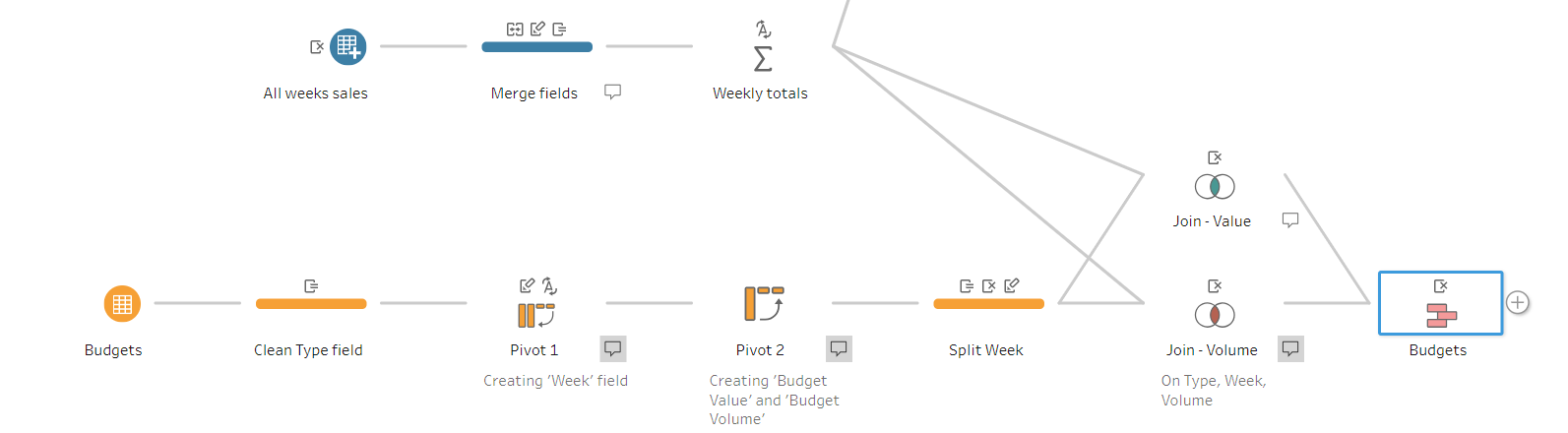Open the Merge fields comment icon
Viewport: 1568px width, 433px height.
pos(612,92)
